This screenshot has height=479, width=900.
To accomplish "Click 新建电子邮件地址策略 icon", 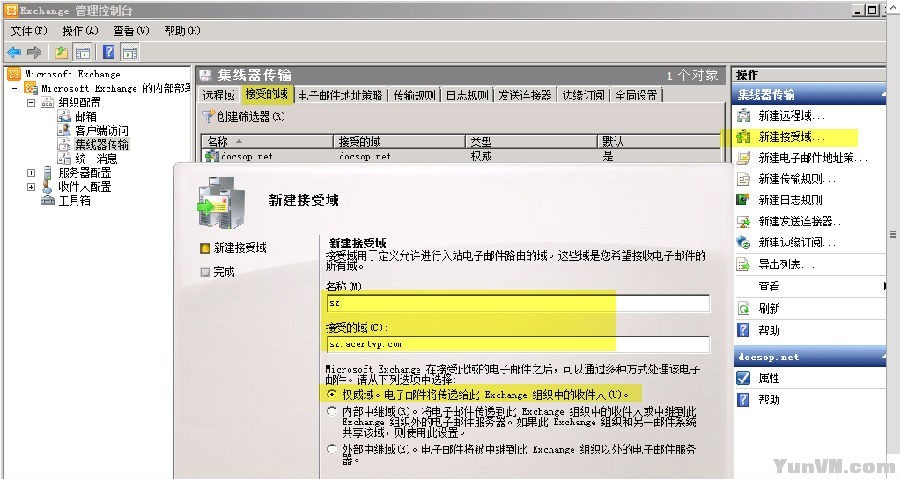I will 743,158.
